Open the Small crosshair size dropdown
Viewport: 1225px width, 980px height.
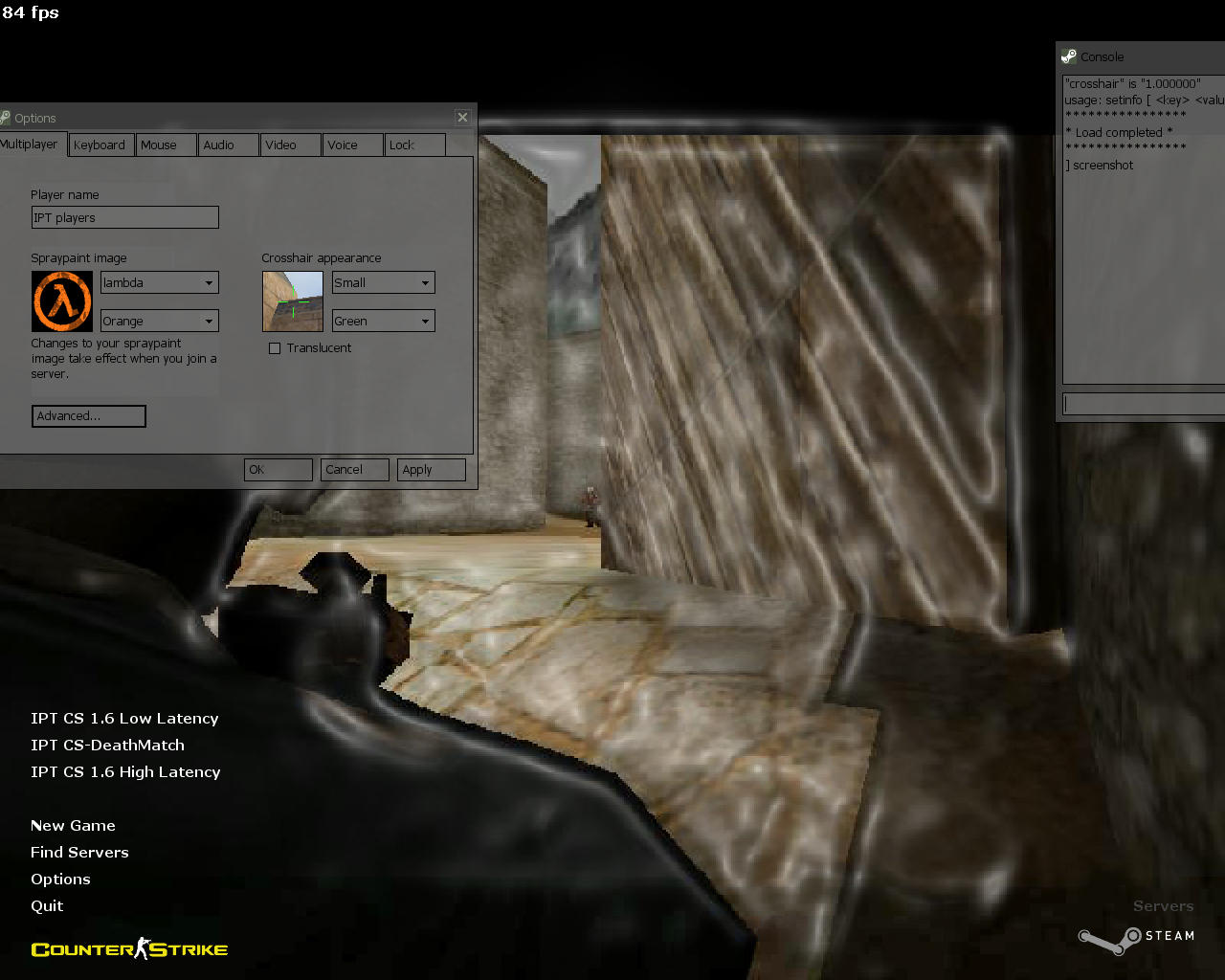tap(383, 282)
